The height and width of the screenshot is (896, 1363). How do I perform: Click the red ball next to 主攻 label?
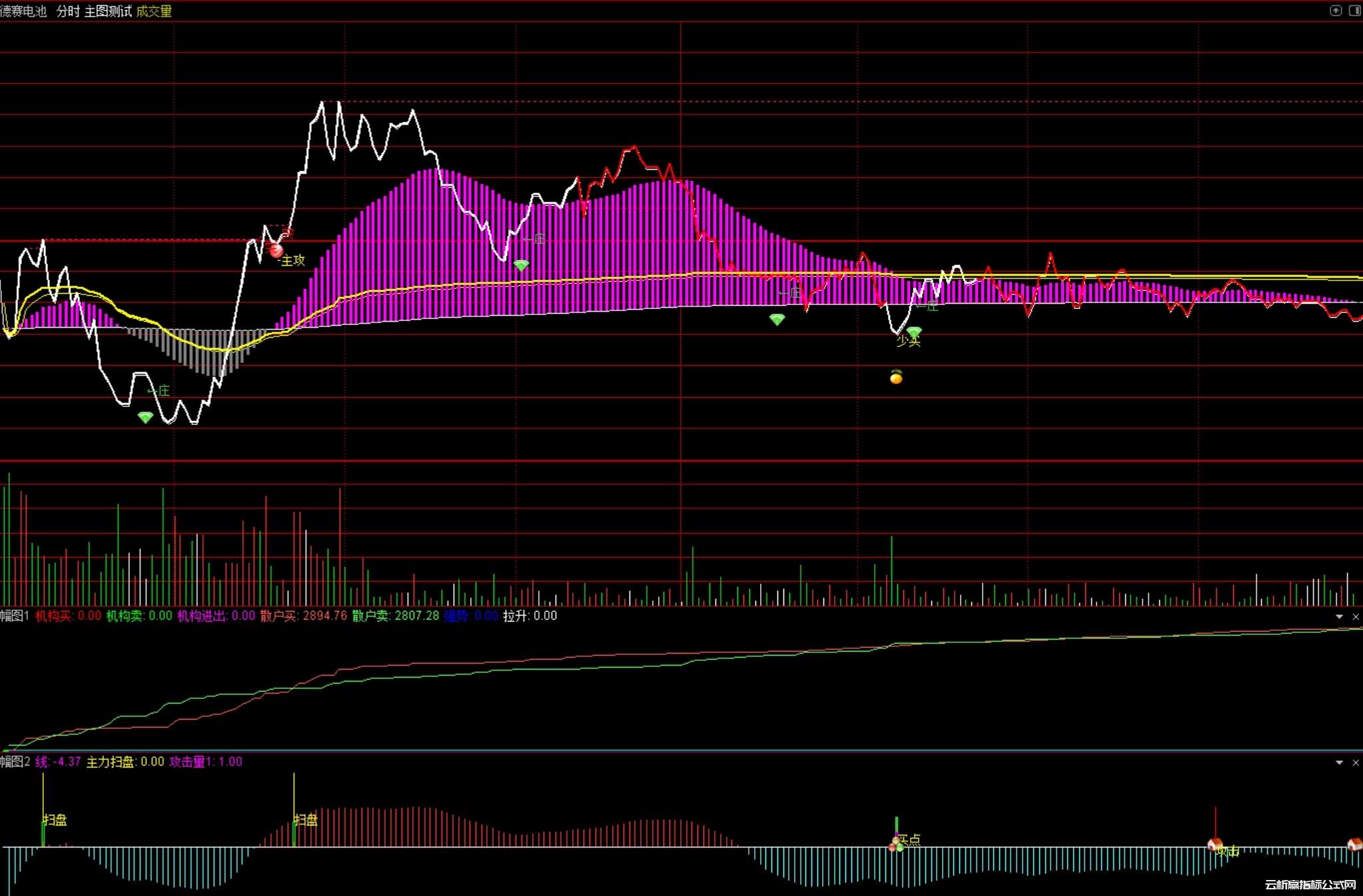276,251
